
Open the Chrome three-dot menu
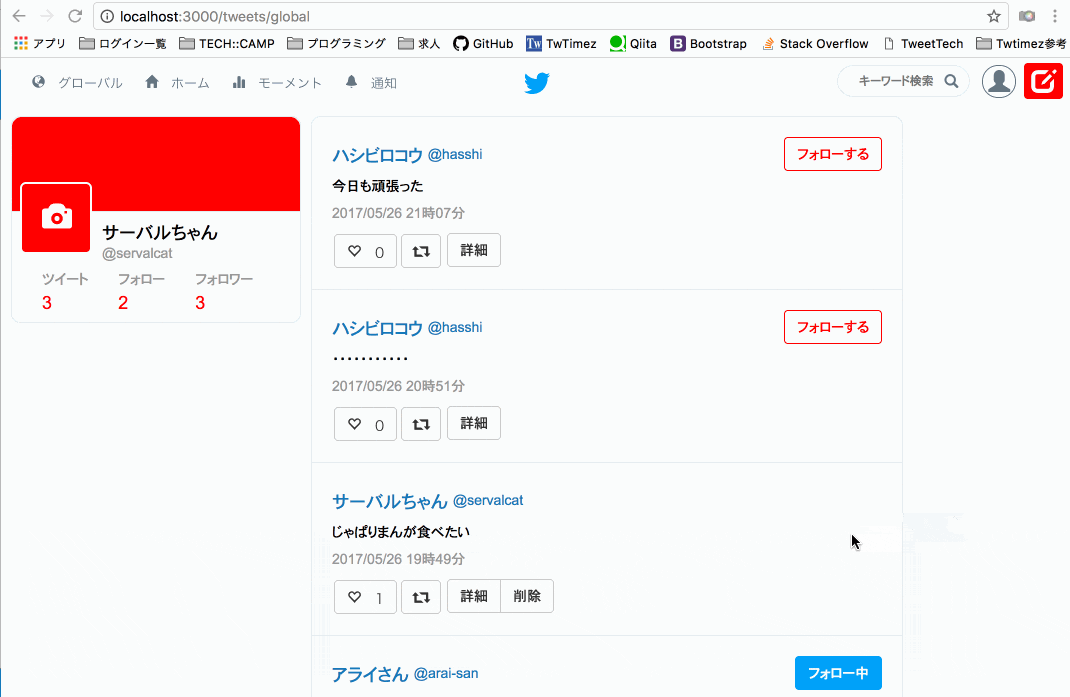coord(1055,16)
